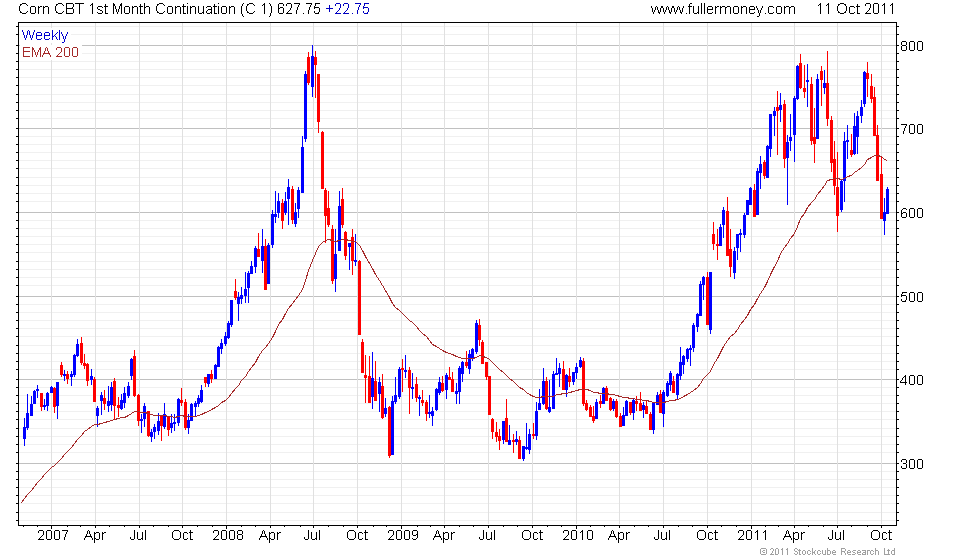Click the red 'EMA 200' legend label
The image size is (980, 560).
click(x=50, y=52)
